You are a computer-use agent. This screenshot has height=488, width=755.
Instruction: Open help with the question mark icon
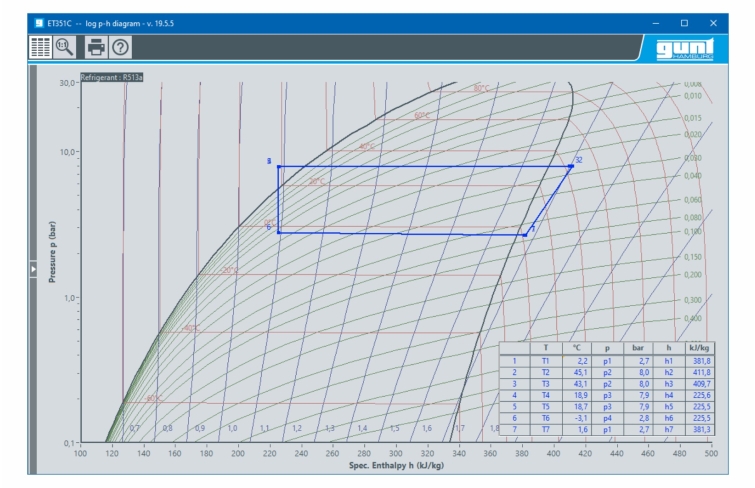point(120,47)
